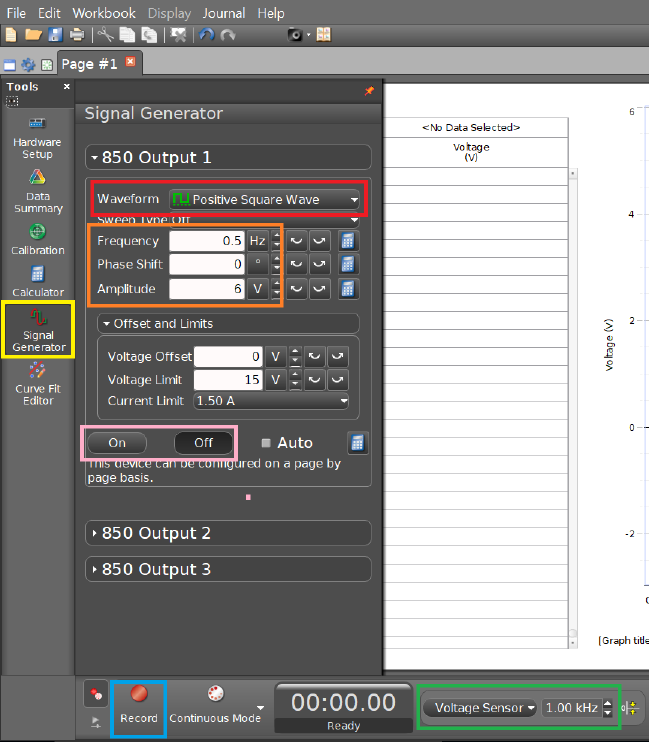Click common sample rate icon at bottom right
The width and height of the screenshot is (649, 742).
click(x=631, y=708)
